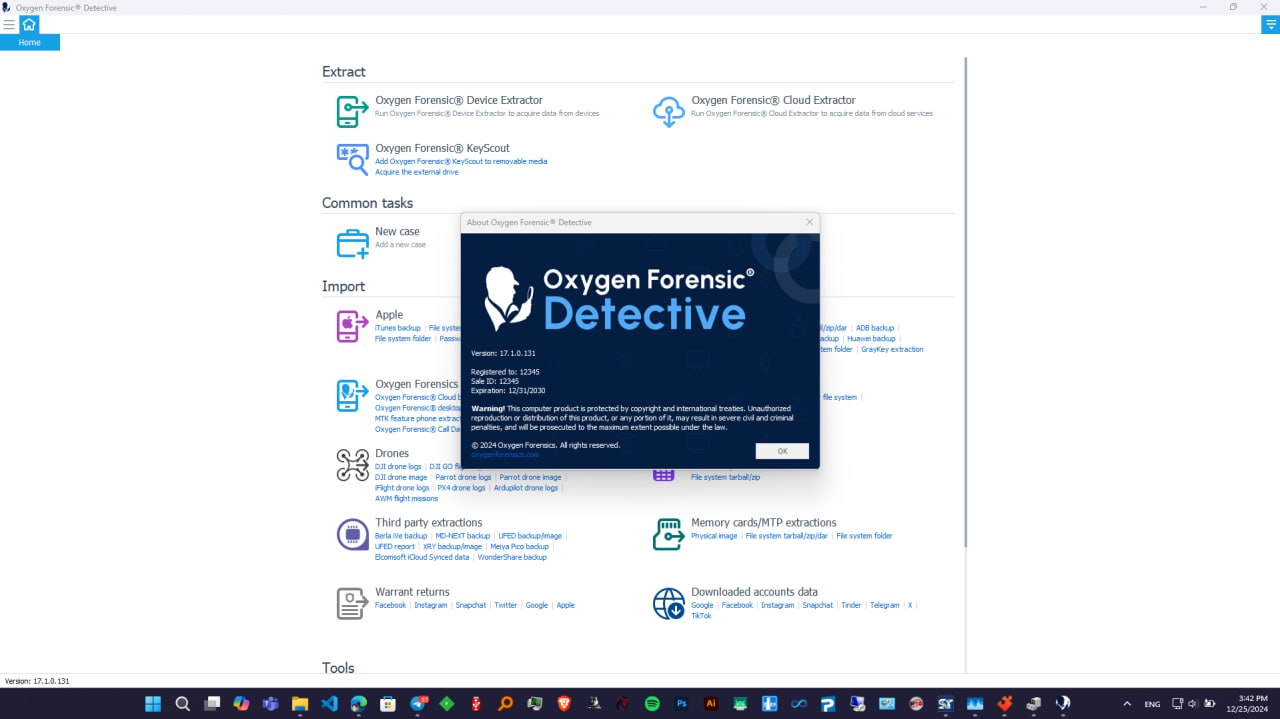Launch Oxygen Forensic Cloud Extractor icon

click(668, 111)
